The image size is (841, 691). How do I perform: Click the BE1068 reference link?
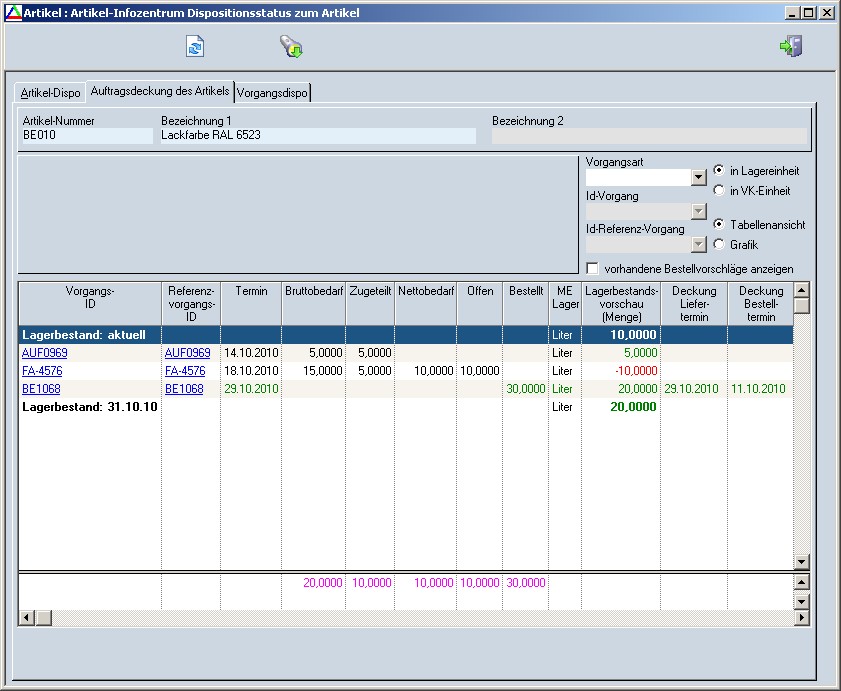[184, 389]
